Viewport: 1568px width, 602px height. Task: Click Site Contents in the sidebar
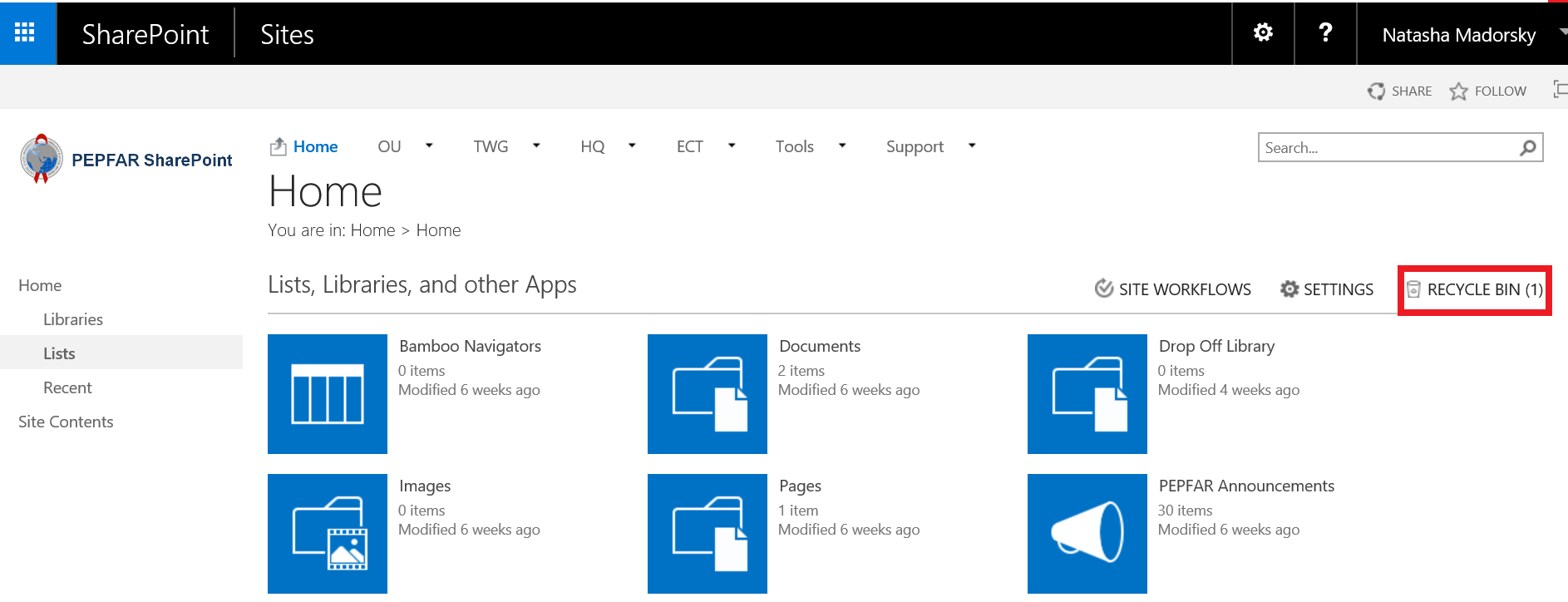point(66,422)
